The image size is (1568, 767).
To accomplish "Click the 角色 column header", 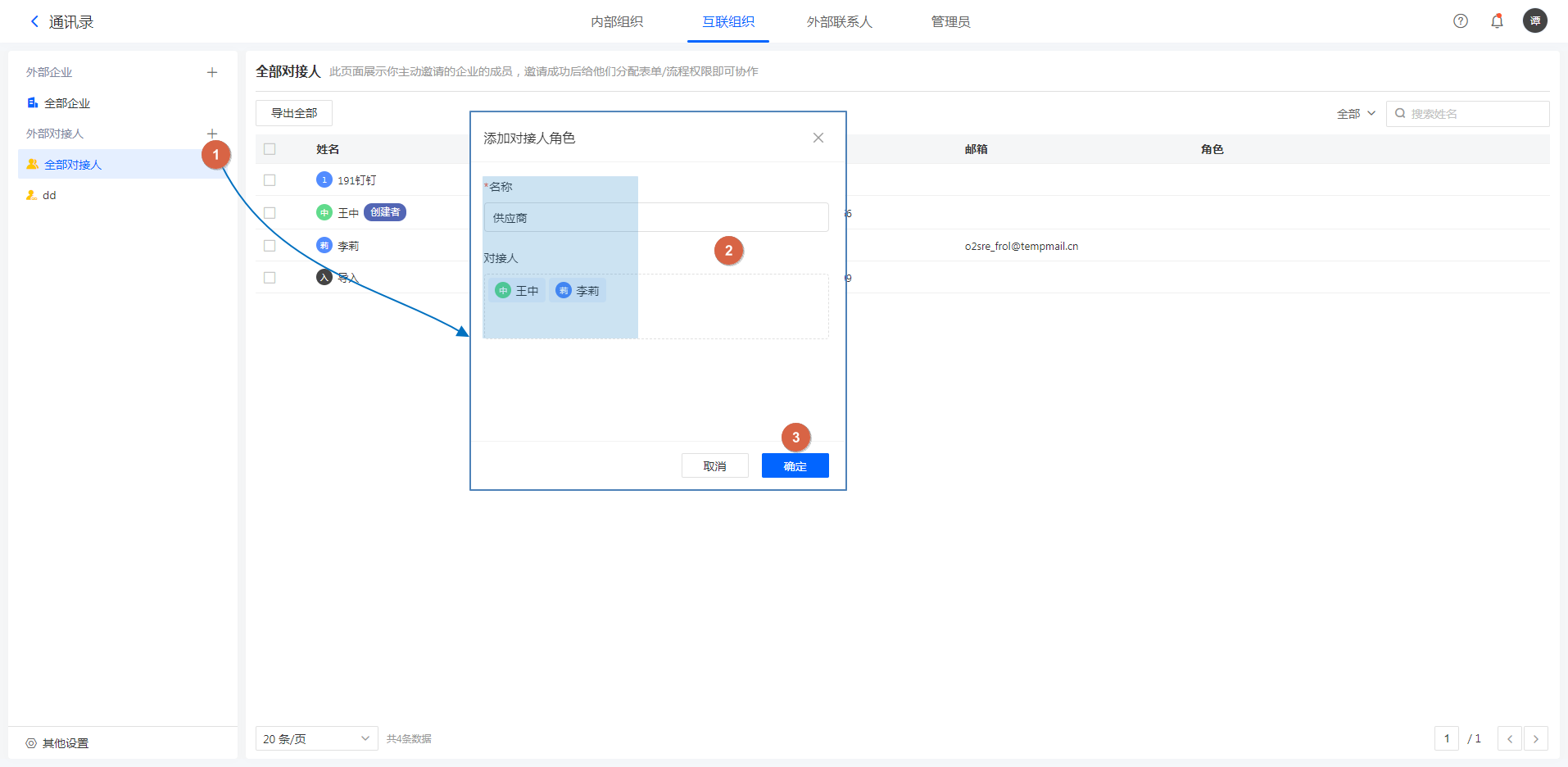I will [1212, 149].
